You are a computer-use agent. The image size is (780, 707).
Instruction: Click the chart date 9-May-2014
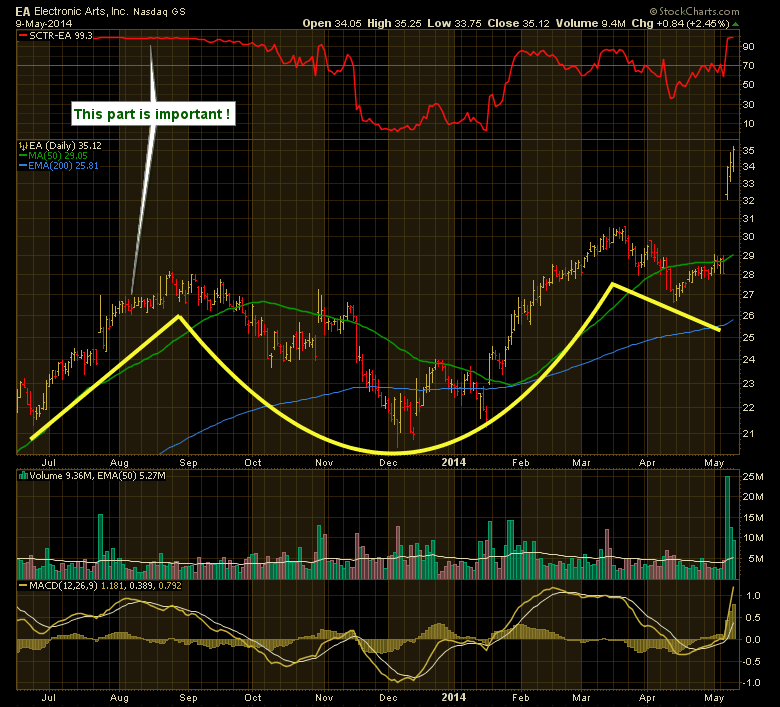pos(44,23)
